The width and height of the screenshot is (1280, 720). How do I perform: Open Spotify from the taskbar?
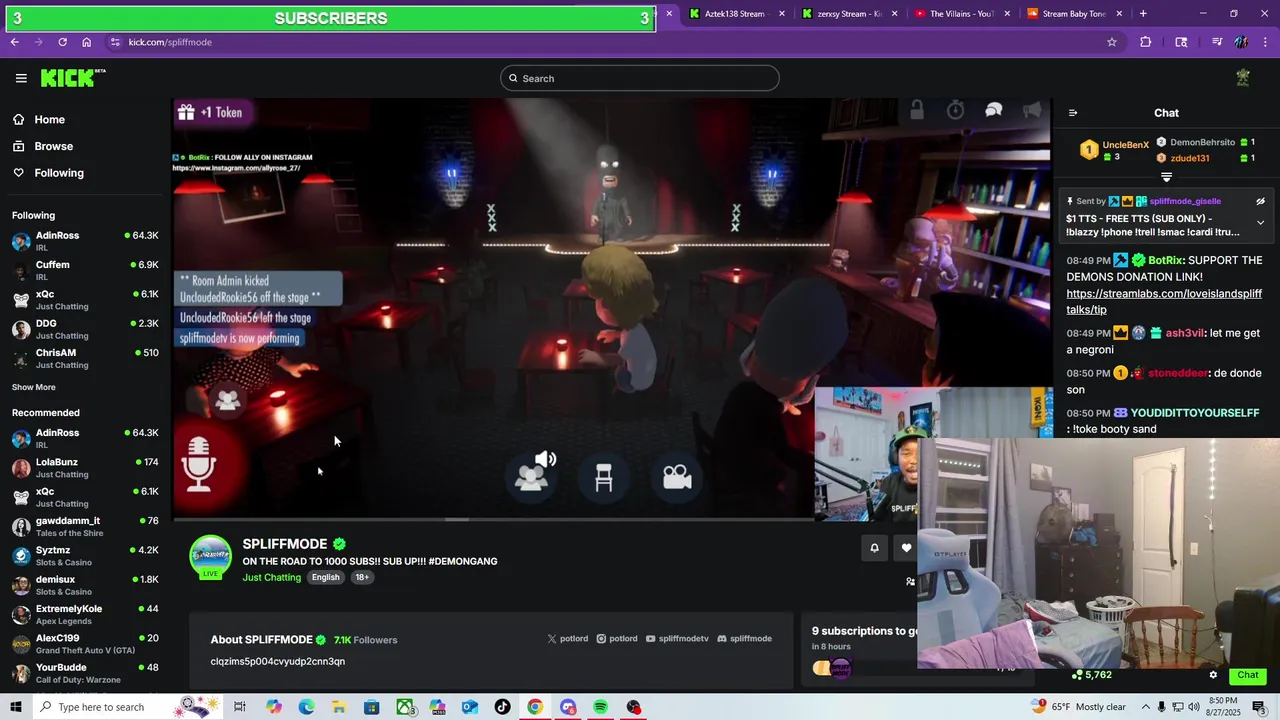600,707
